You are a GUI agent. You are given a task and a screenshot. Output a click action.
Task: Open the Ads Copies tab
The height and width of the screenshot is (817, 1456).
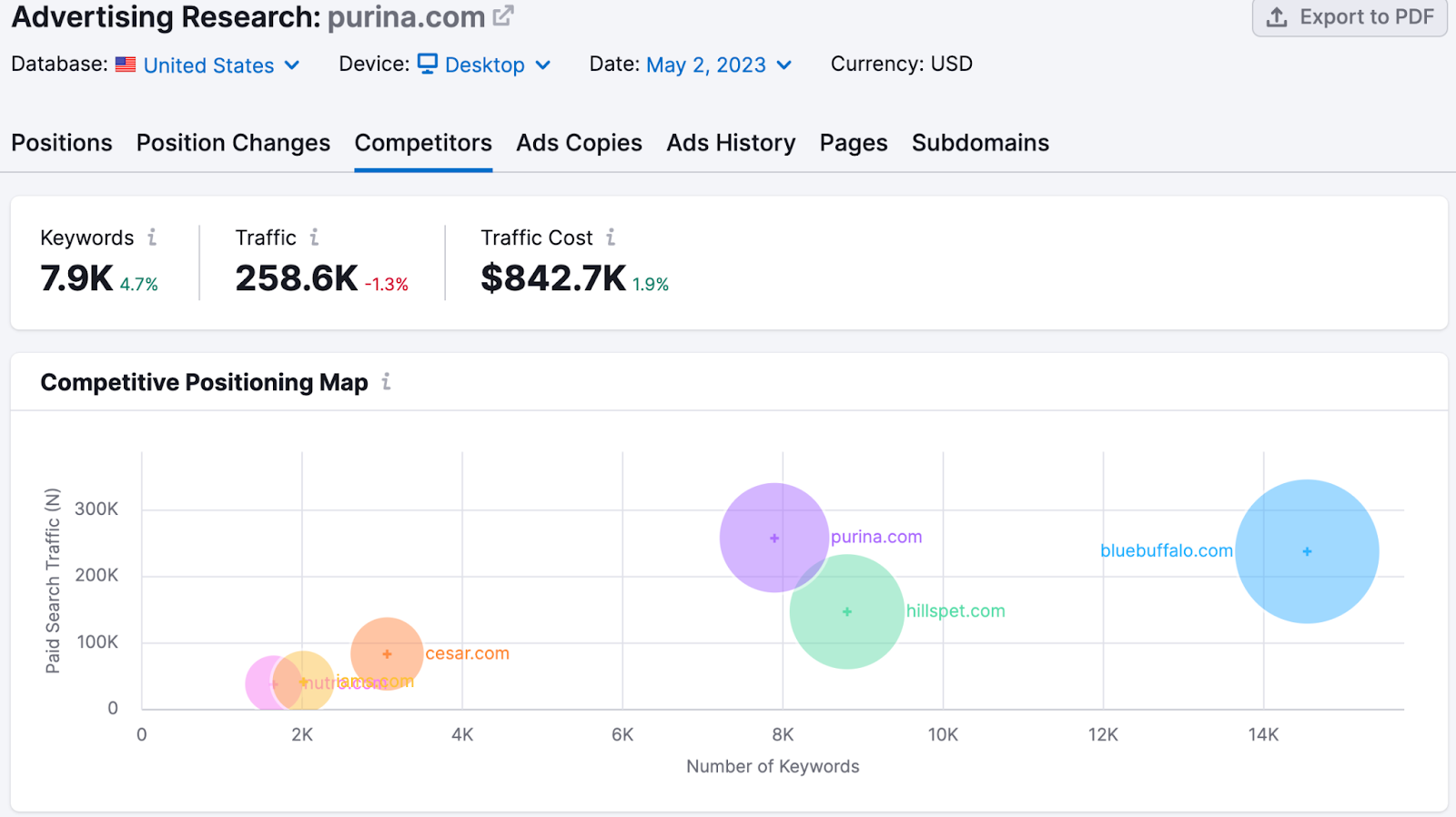[x=579, y=143]
